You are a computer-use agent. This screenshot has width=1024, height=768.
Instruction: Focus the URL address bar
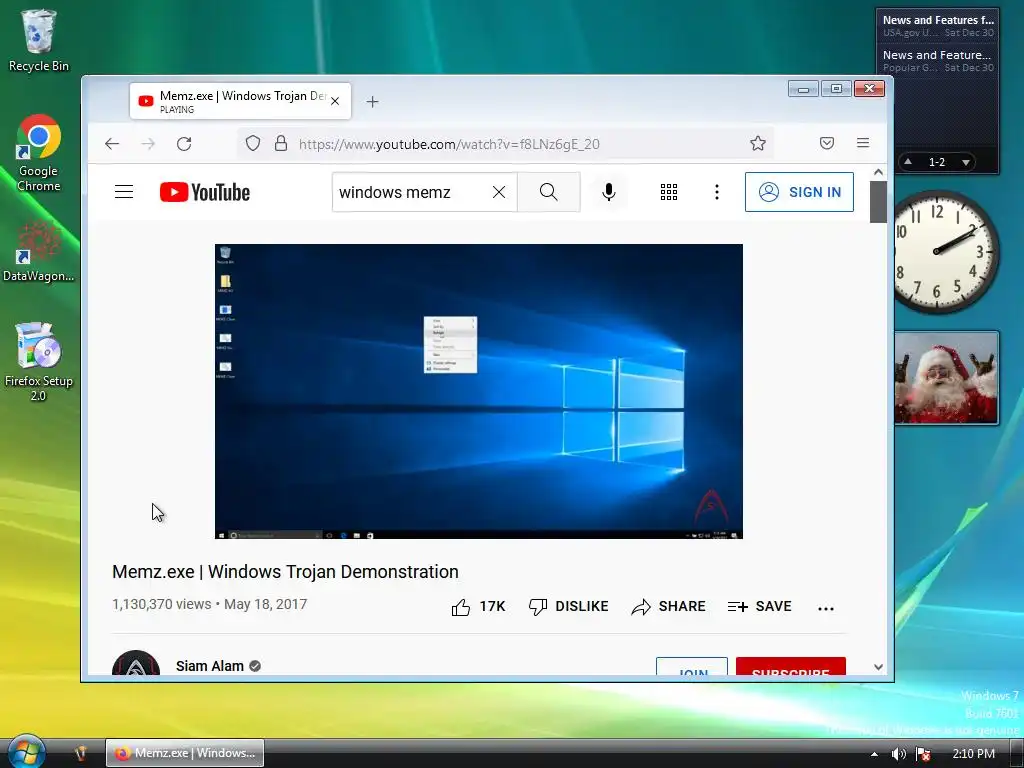506,144
